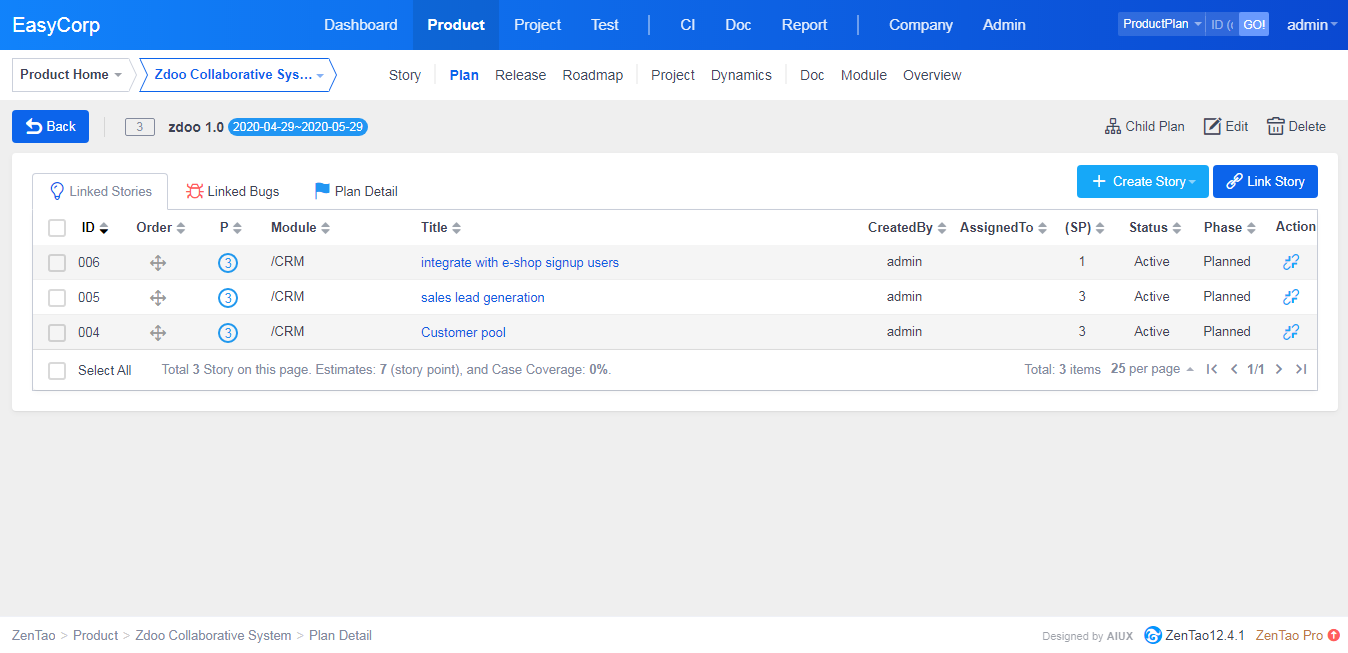The height and width of the screenshot is (653, 1348).
Task: Click the unlink icon for Customer pool story
Action: tap(1291, 332)
